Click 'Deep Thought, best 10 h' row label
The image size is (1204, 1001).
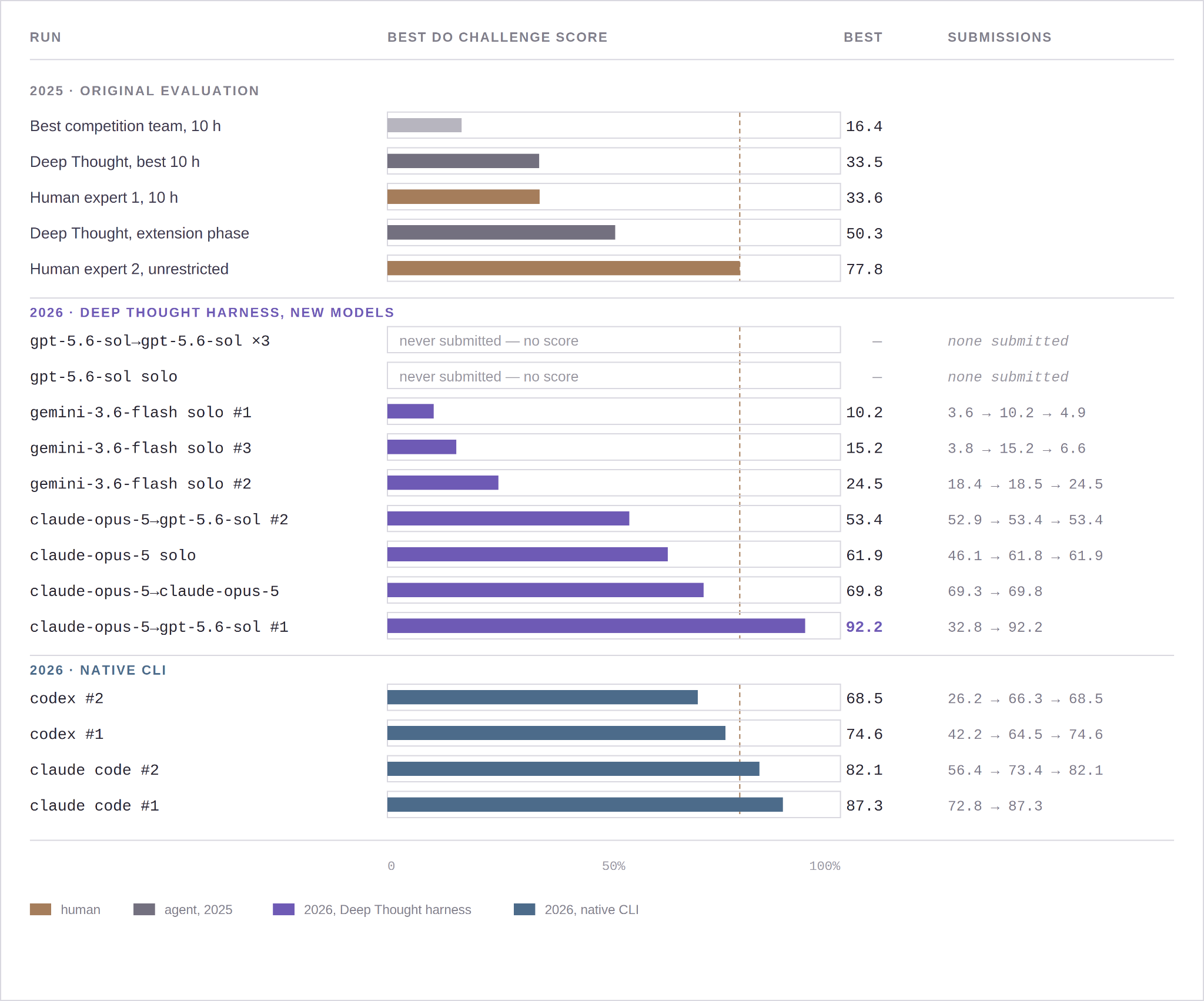(115, 162)
